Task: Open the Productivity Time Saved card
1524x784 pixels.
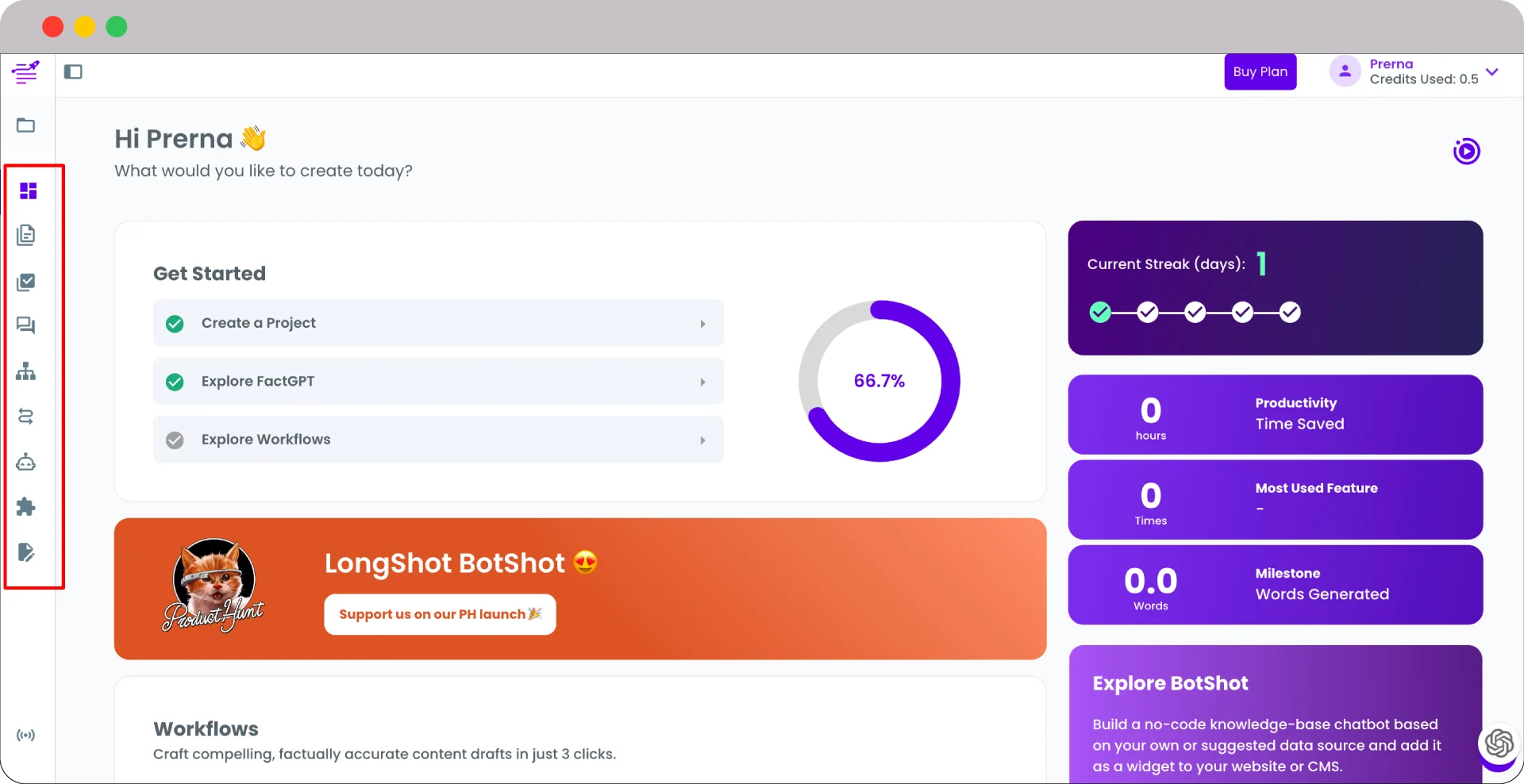Action: coord(1276,414)
